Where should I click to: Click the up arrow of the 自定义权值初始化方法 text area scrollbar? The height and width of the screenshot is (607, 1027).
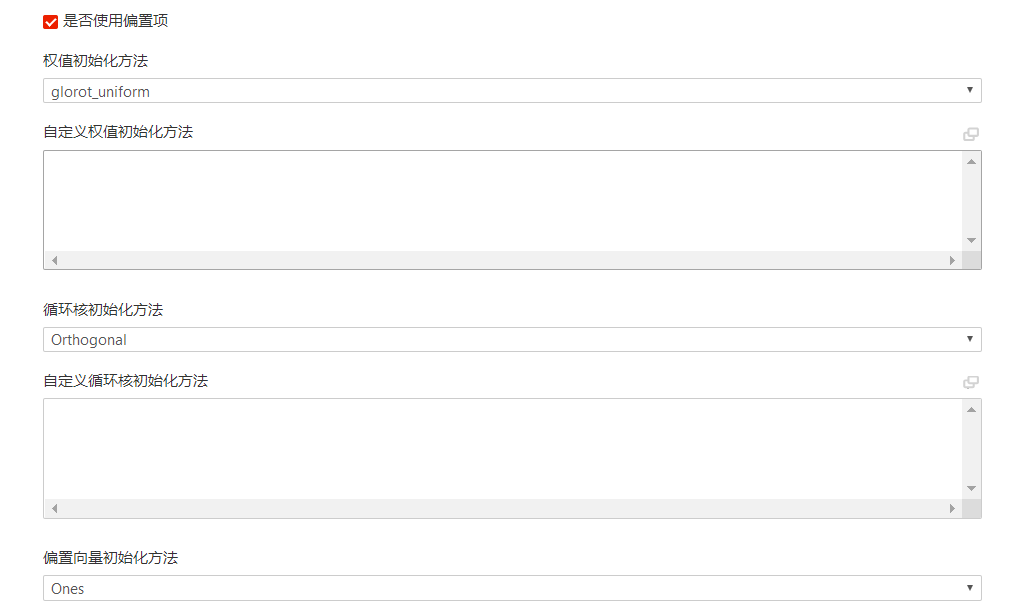971,162
